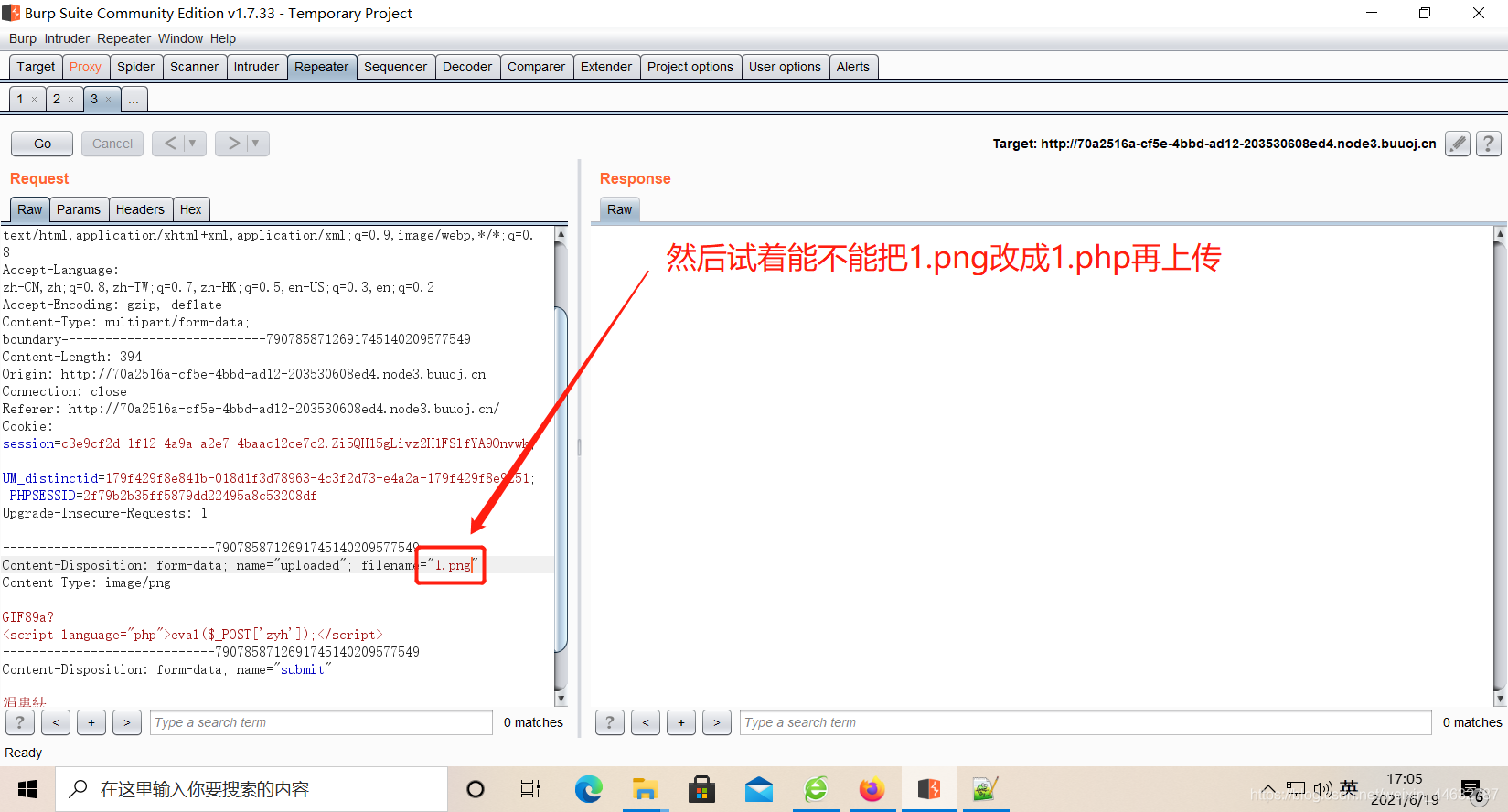Viewport: 1508px width, 812px height.
Task: Open the Repeater menu in menu bar
Action: tap(123, 38)
